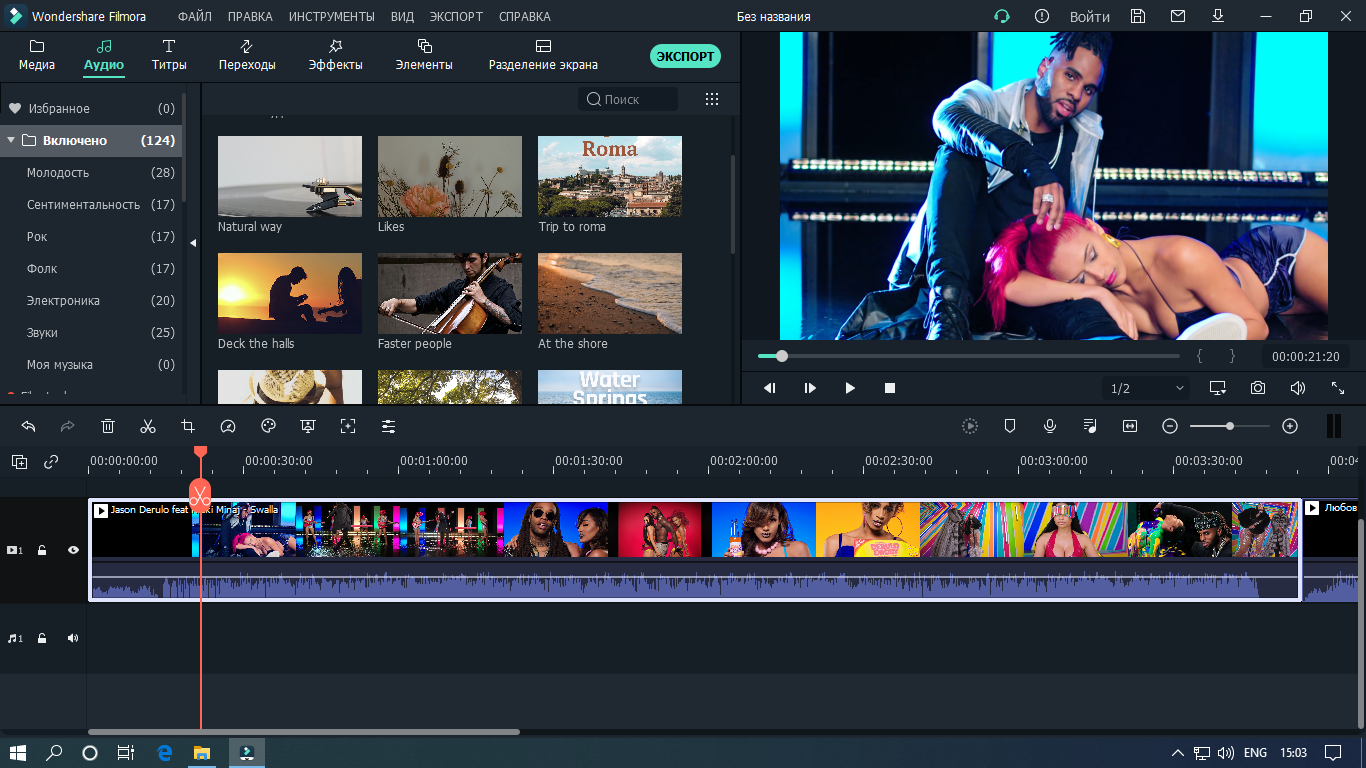The width and height of the screenshot is (1366, 768).
Task: Select the Faster people audio thumbnail
Action: (x=450, y=293)
